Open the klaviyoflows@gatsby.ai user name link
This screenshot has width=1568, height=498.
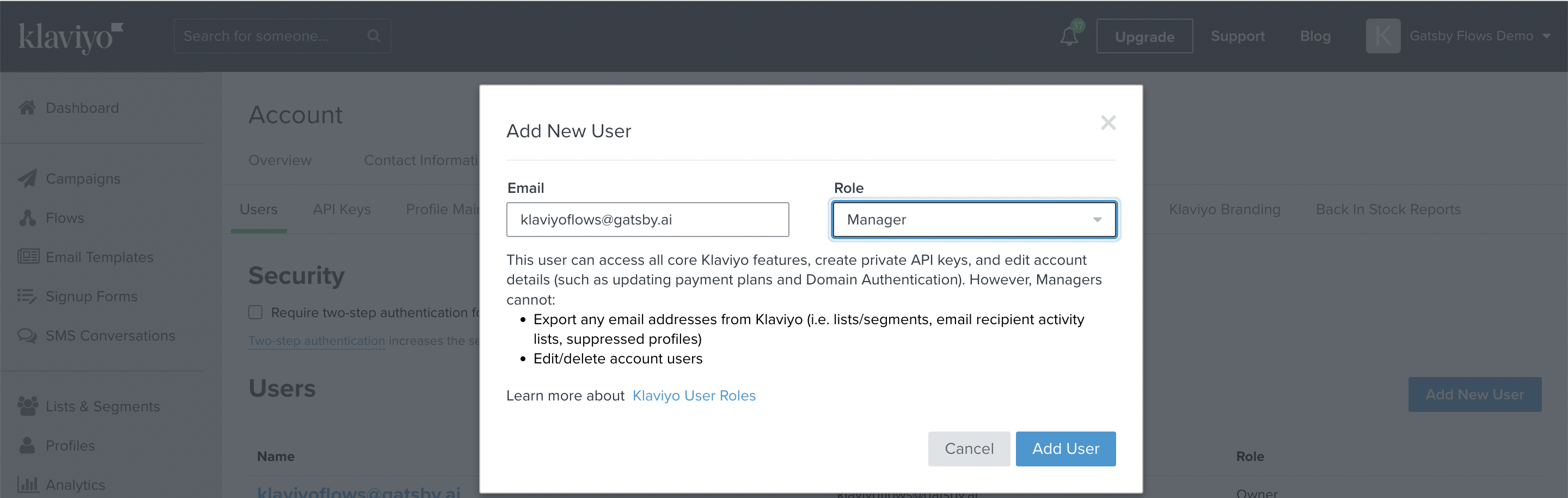(359, 491)
